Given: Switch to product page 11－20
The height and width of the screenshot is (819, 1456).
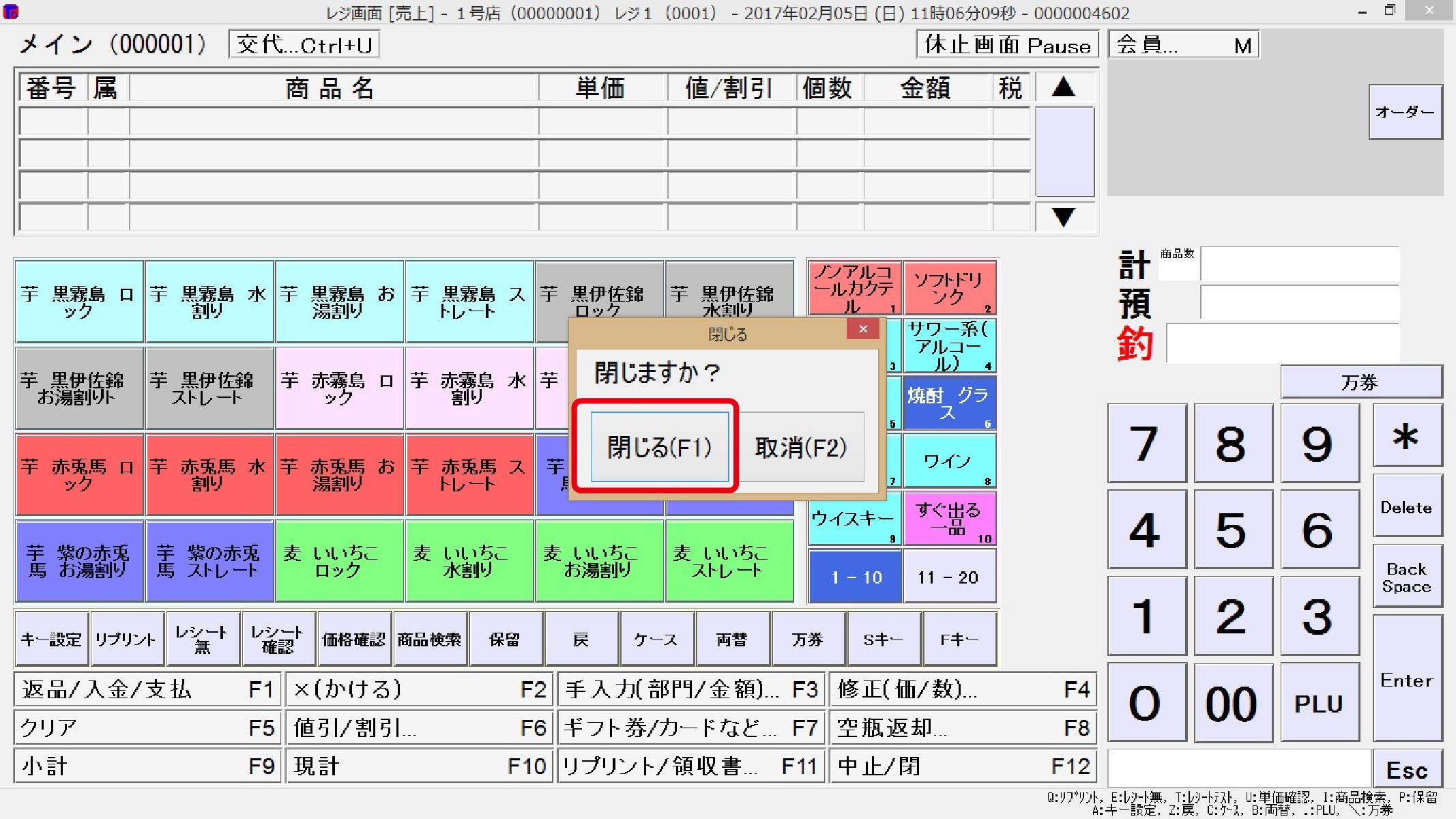Looking at the screenshot, I should coord(950,576).
